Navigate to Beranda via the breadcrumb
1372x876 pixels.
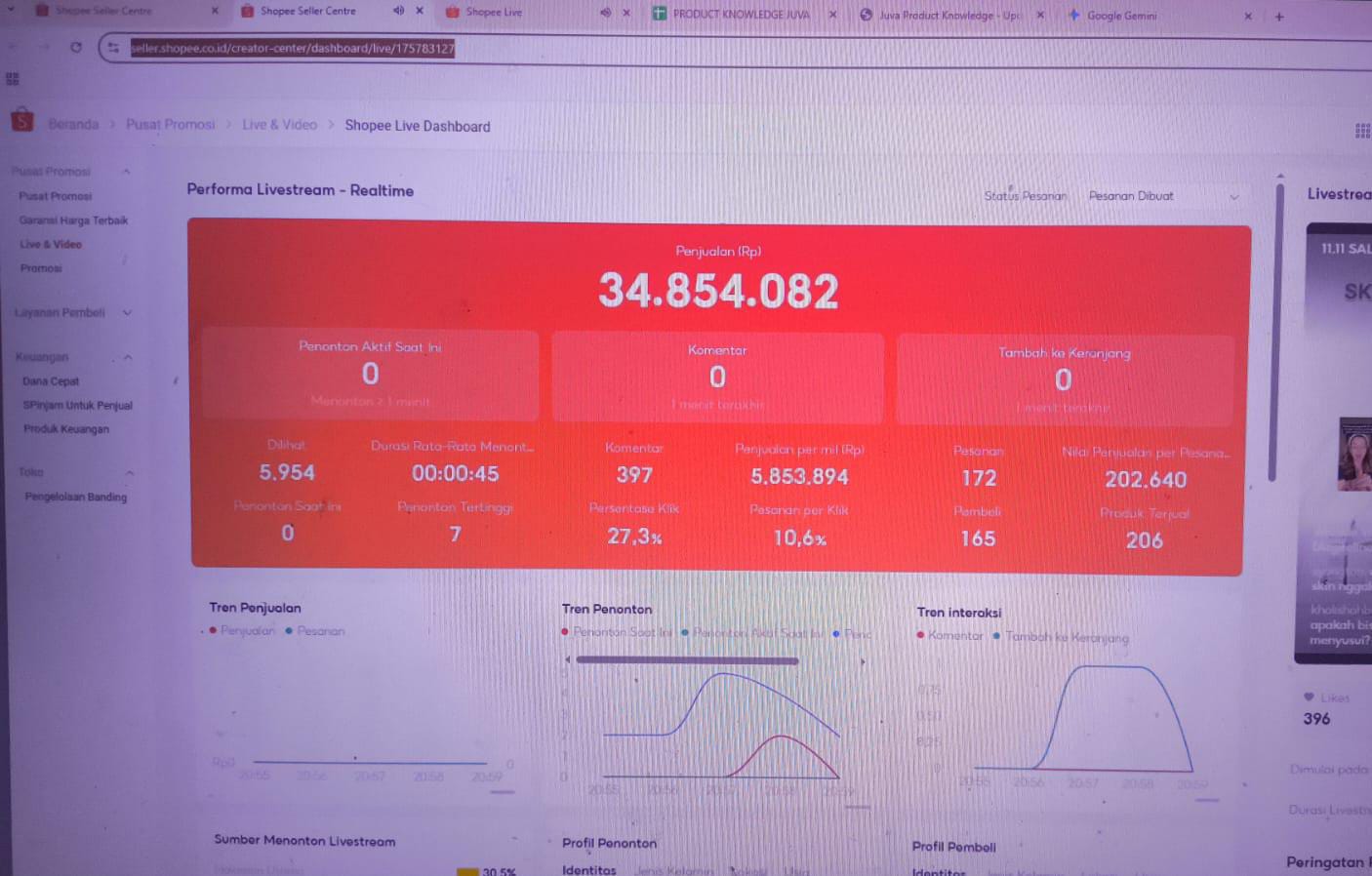73,123
